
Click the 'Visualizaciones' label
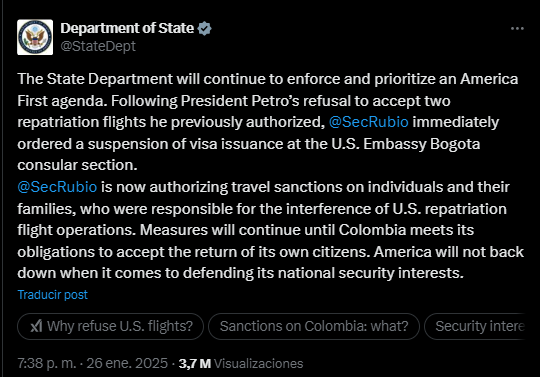(259, 364)
